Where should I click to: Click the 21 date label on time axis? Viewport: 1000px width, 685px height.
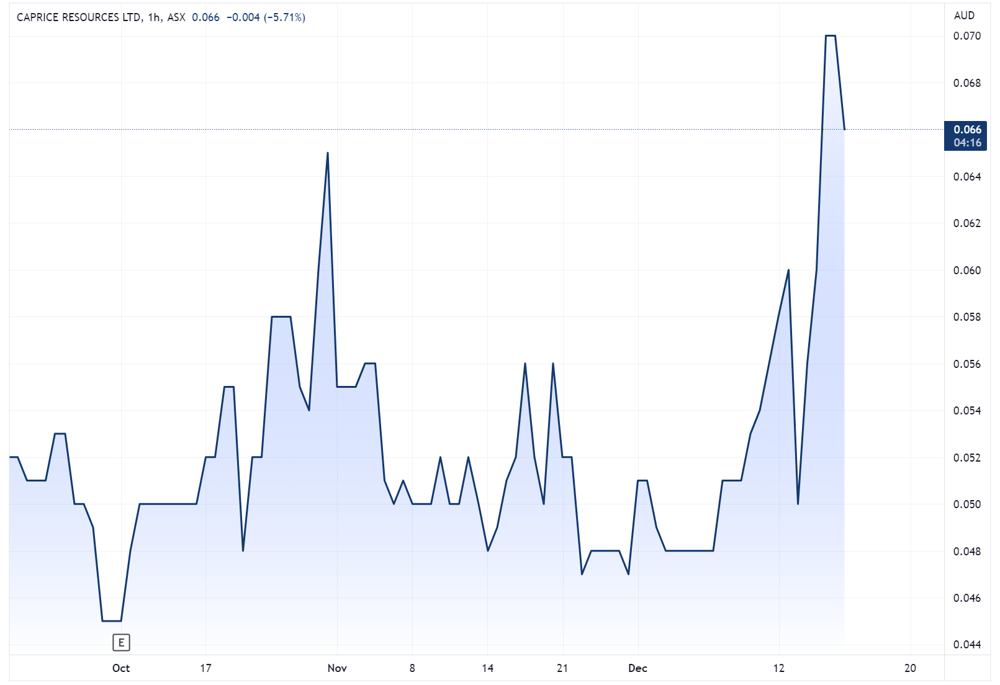pos(562,668)
